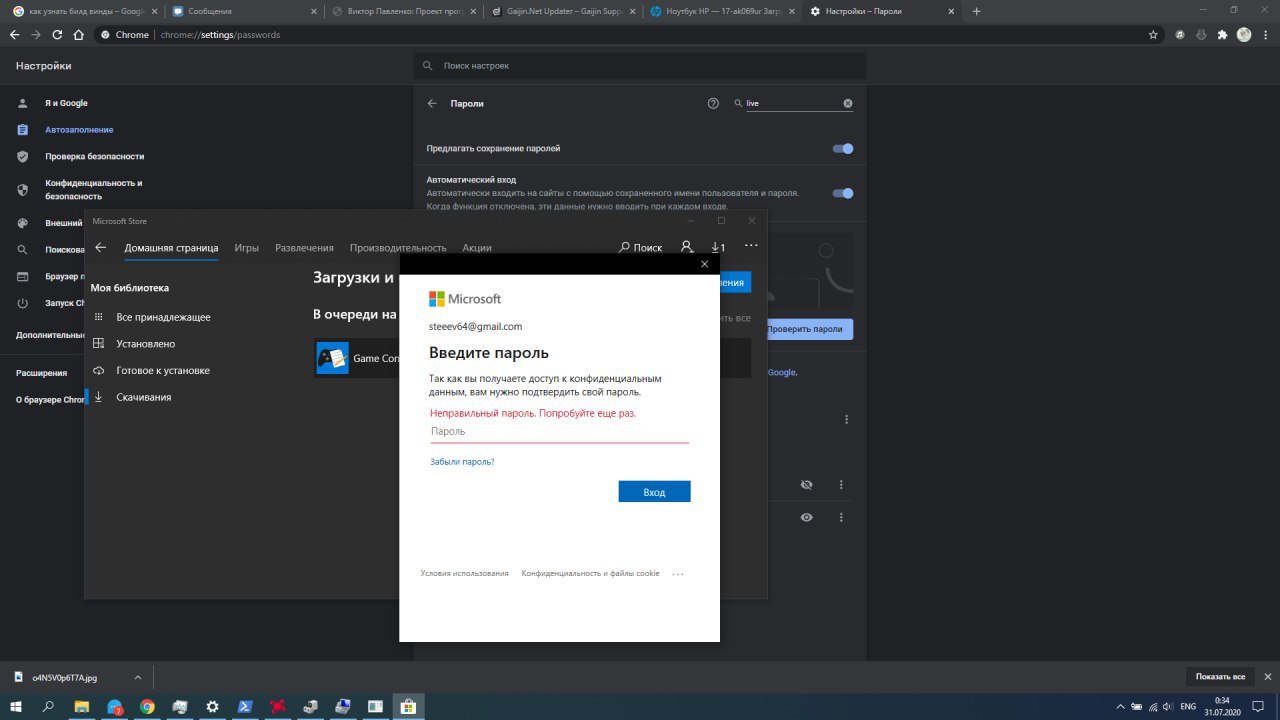
Task: Open more options beside the crossed-out eye
Action: (x=841, y=485)
